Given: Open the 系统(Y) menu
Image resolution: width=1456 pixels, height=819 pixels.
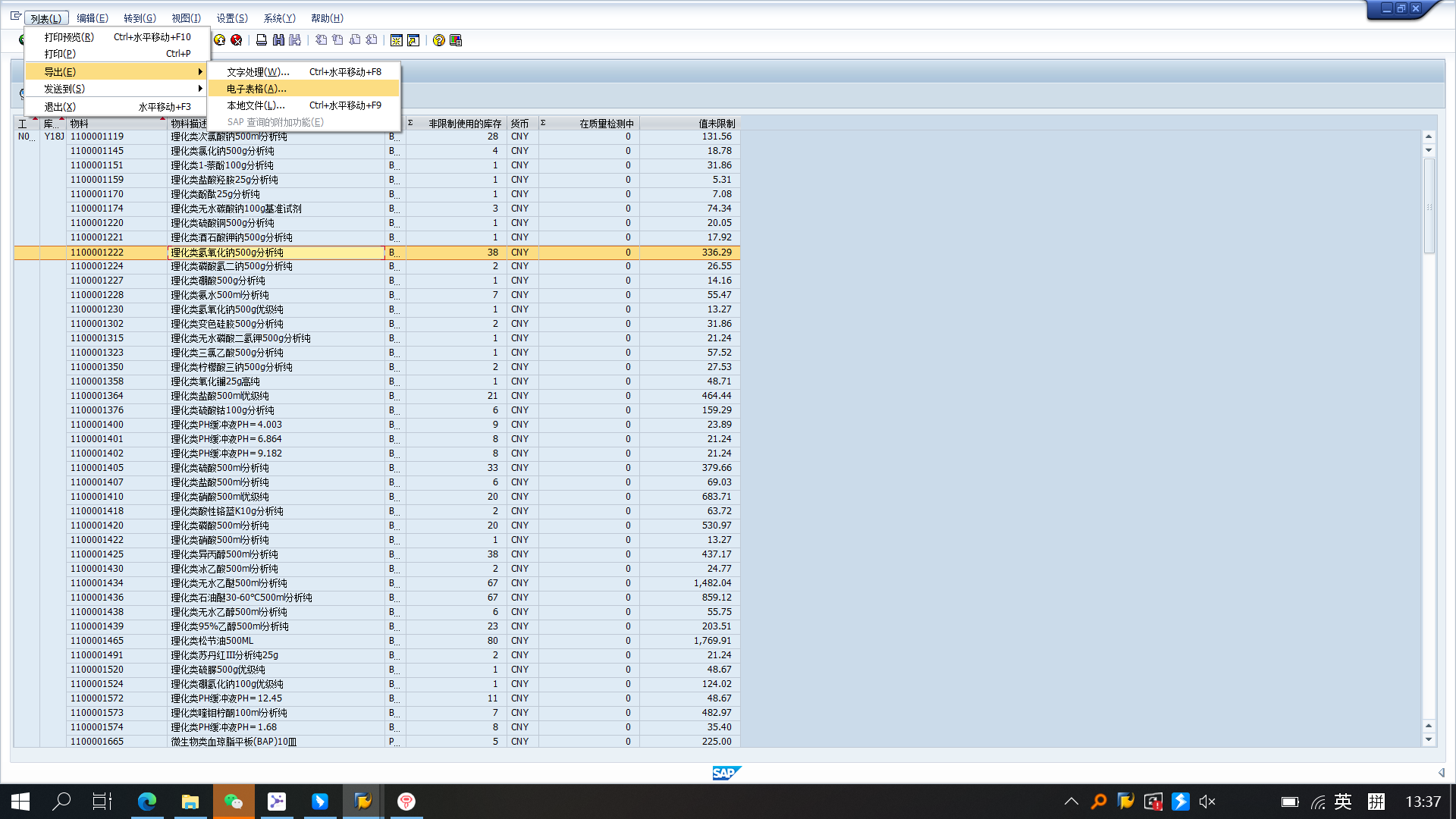Looking at the screenshot, I should point(279,18).
